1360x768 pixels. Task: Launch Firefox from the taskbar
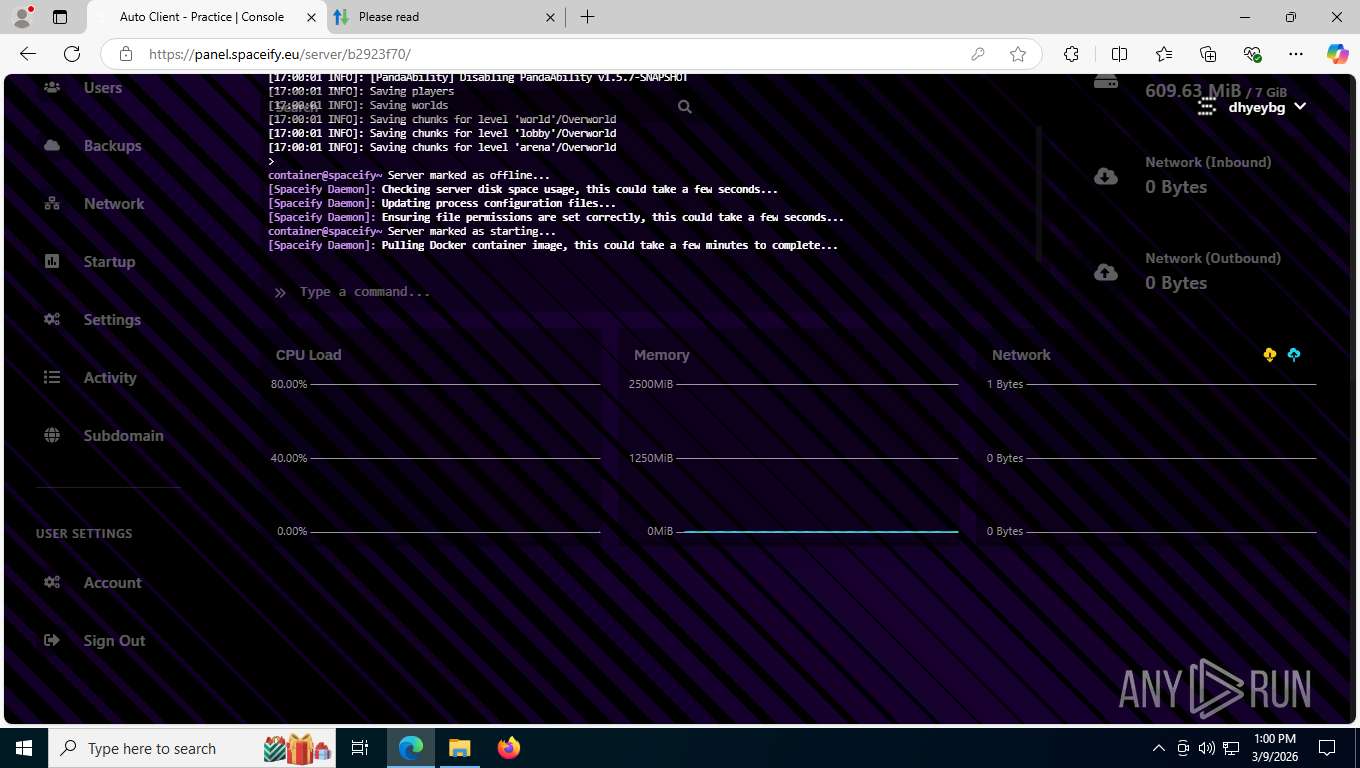click(x=509, y=748)
